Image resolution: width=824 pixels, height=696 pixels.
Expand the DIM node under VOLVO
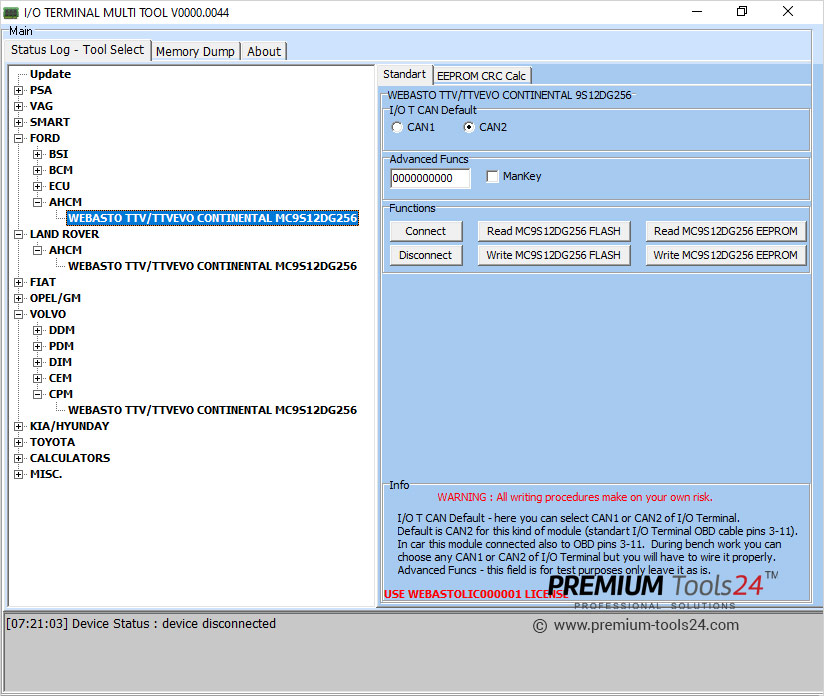tap(37, 363)
